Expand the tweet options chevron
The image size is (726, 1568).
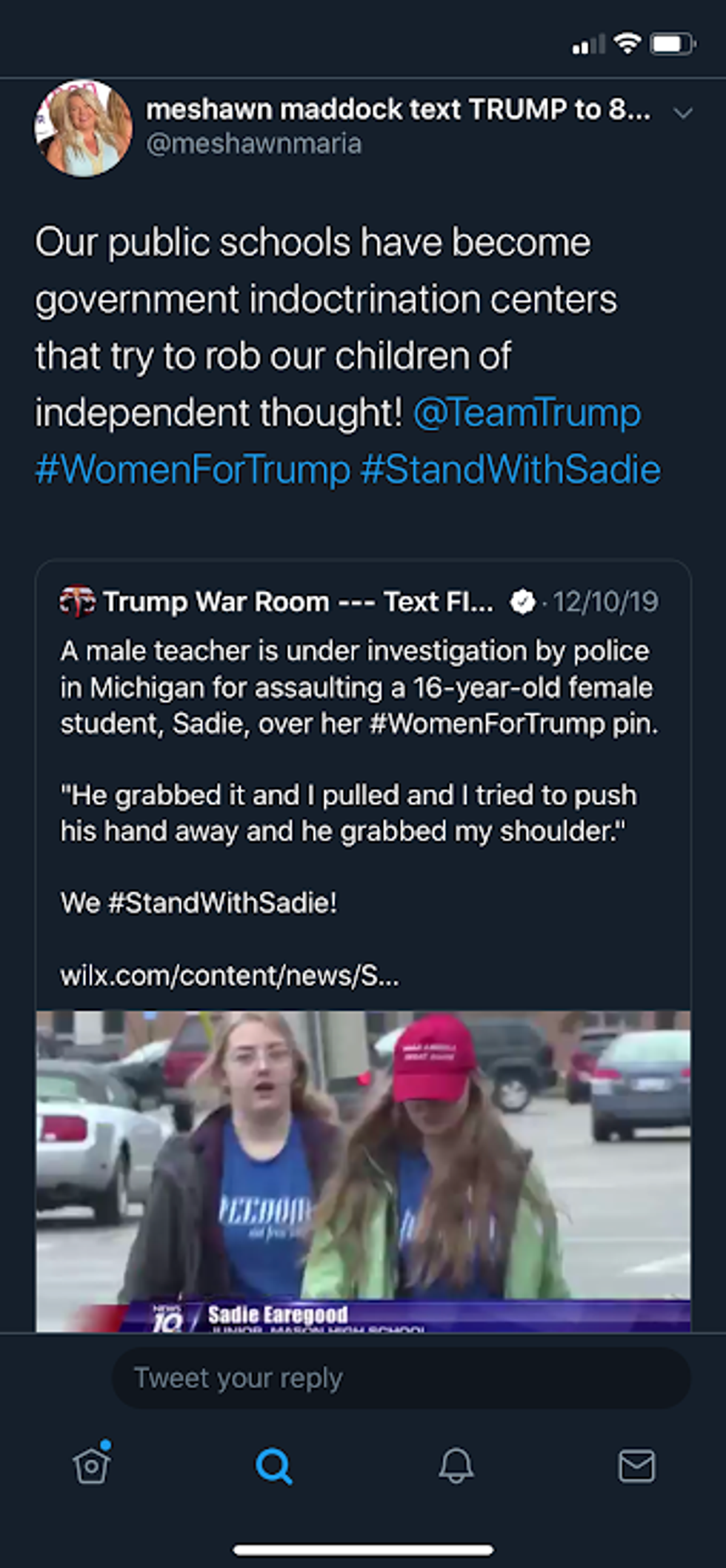point(683,113)
